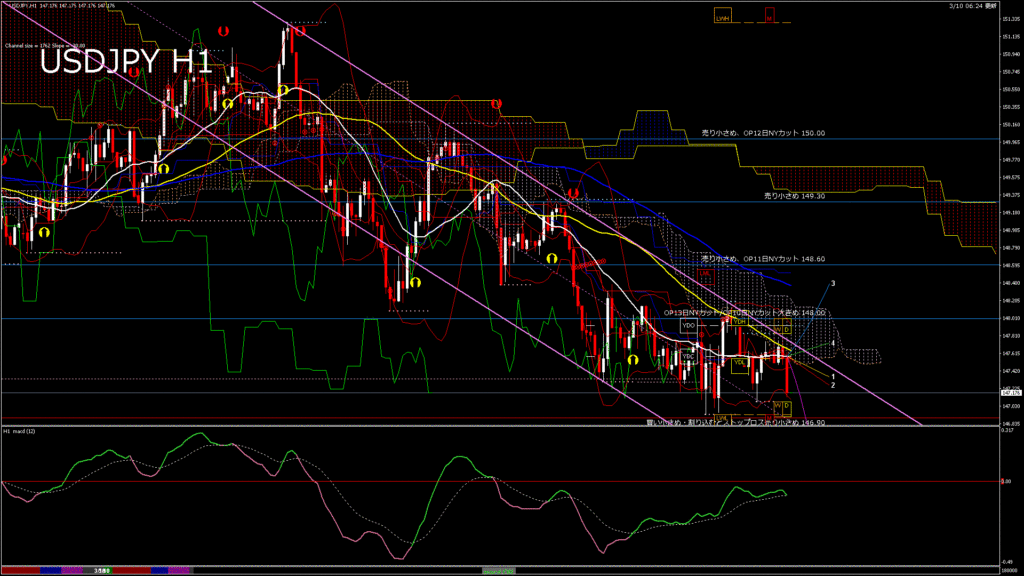Click red signal marker at highest candle peak
The image size is (1024, 576).
tap(298, 31)
